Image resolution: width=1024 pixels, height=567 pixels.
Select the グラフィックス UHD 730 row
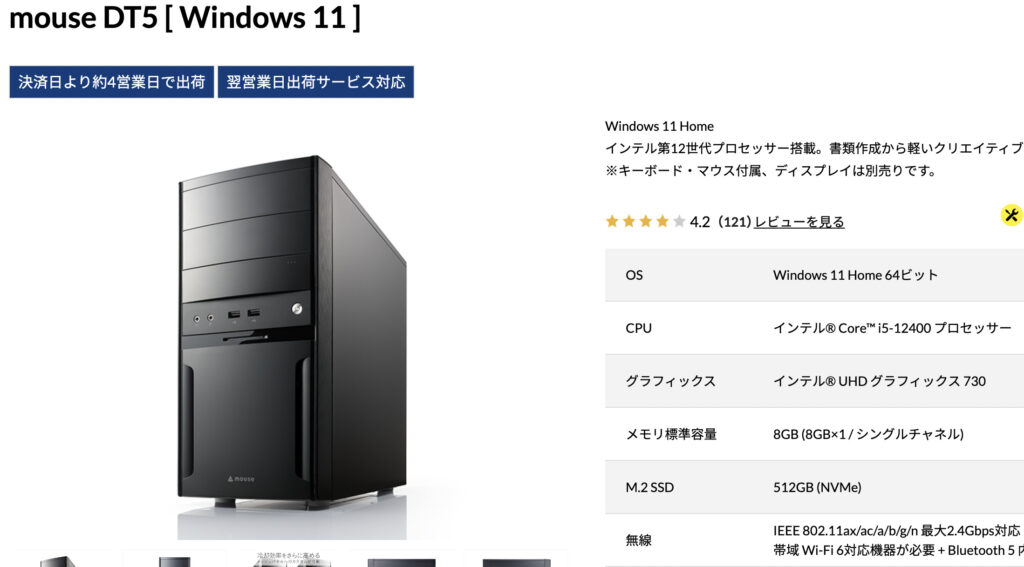[814, 381]
